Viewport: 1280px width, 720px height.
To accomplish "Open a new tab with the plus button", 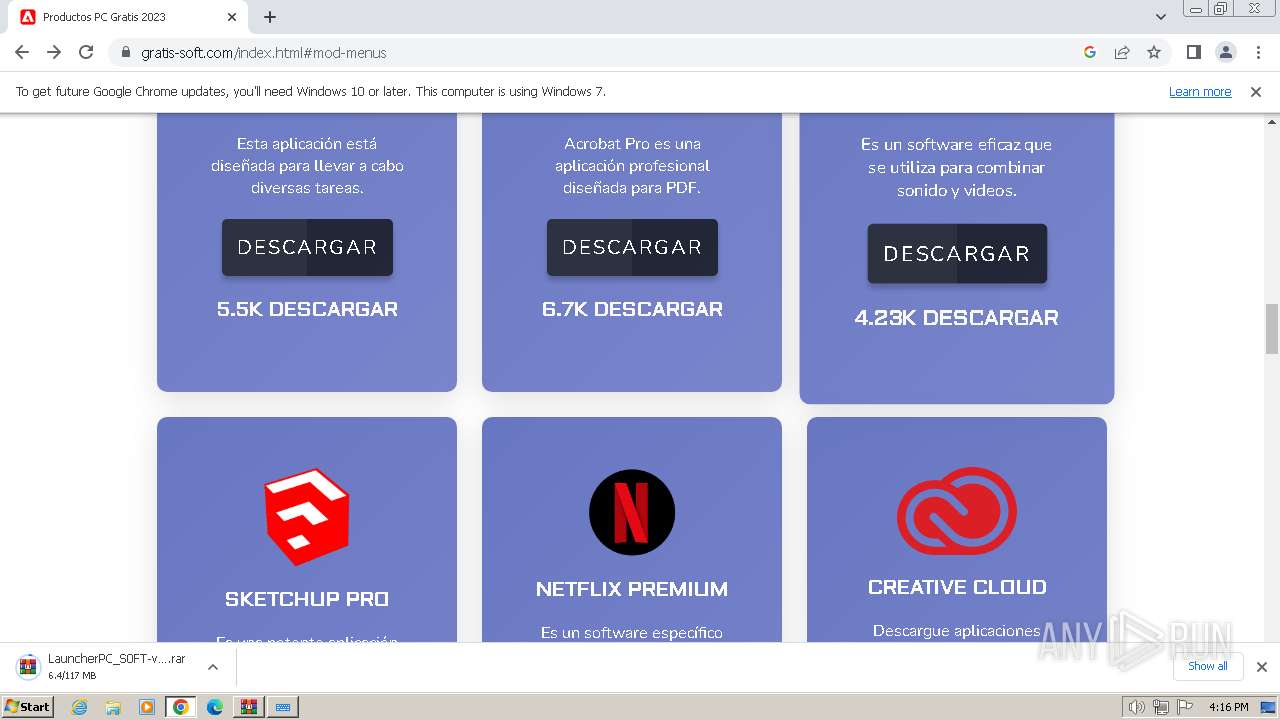I will pyautogui.click(x=270, y=17).
